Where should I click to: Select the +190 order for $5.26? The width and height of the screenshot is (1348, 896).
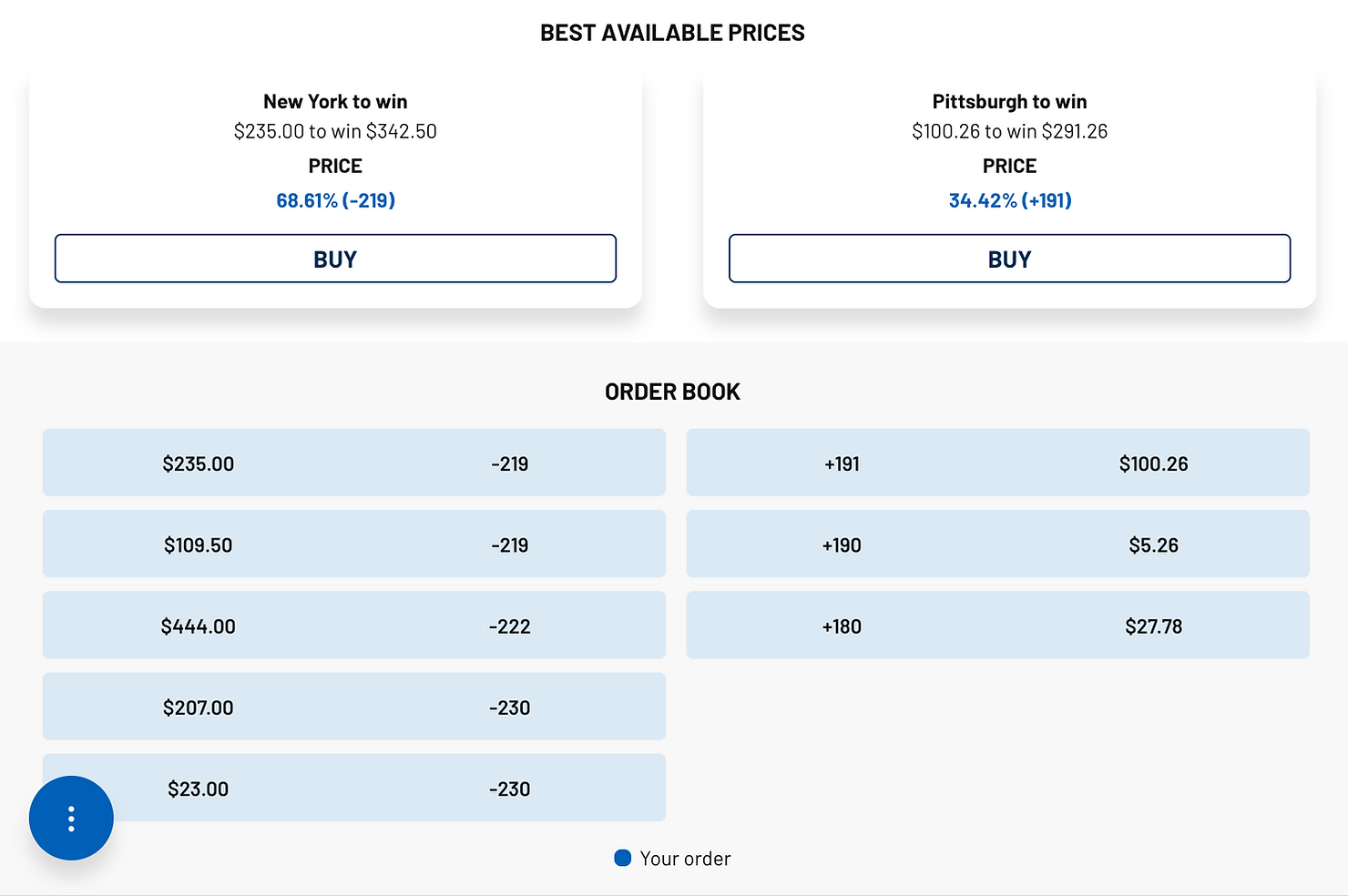point(997,544)
